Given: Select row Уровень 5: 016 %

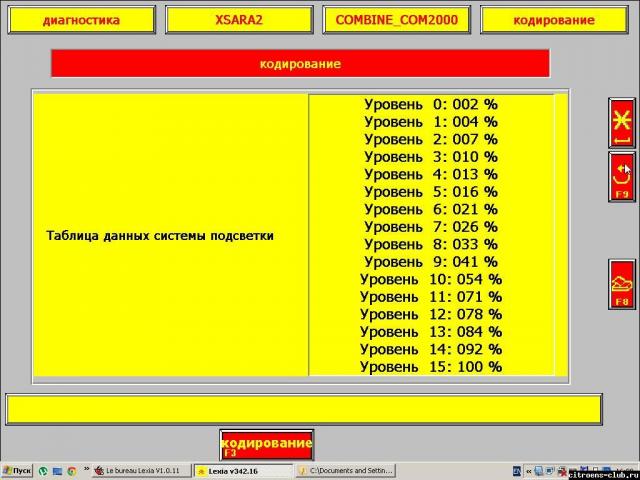Looking at the screenshot, I should (x=431, y=192).
